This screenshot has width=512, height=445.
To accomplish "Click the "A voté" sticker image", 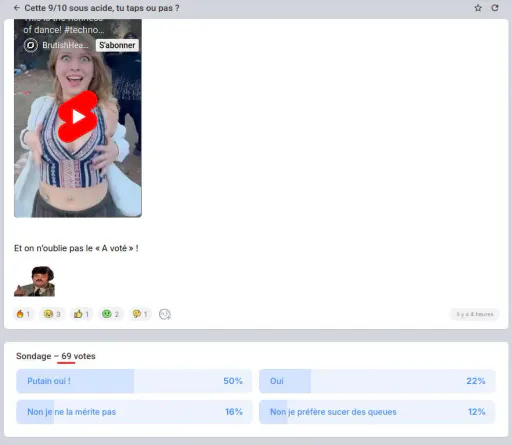I will [x=34, y=281].
